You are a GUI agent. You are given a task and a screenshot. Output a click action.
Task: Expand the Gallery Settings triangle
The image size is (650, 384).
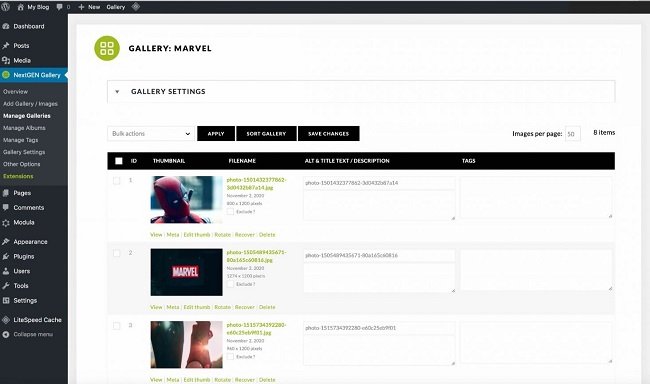[117, 92]
